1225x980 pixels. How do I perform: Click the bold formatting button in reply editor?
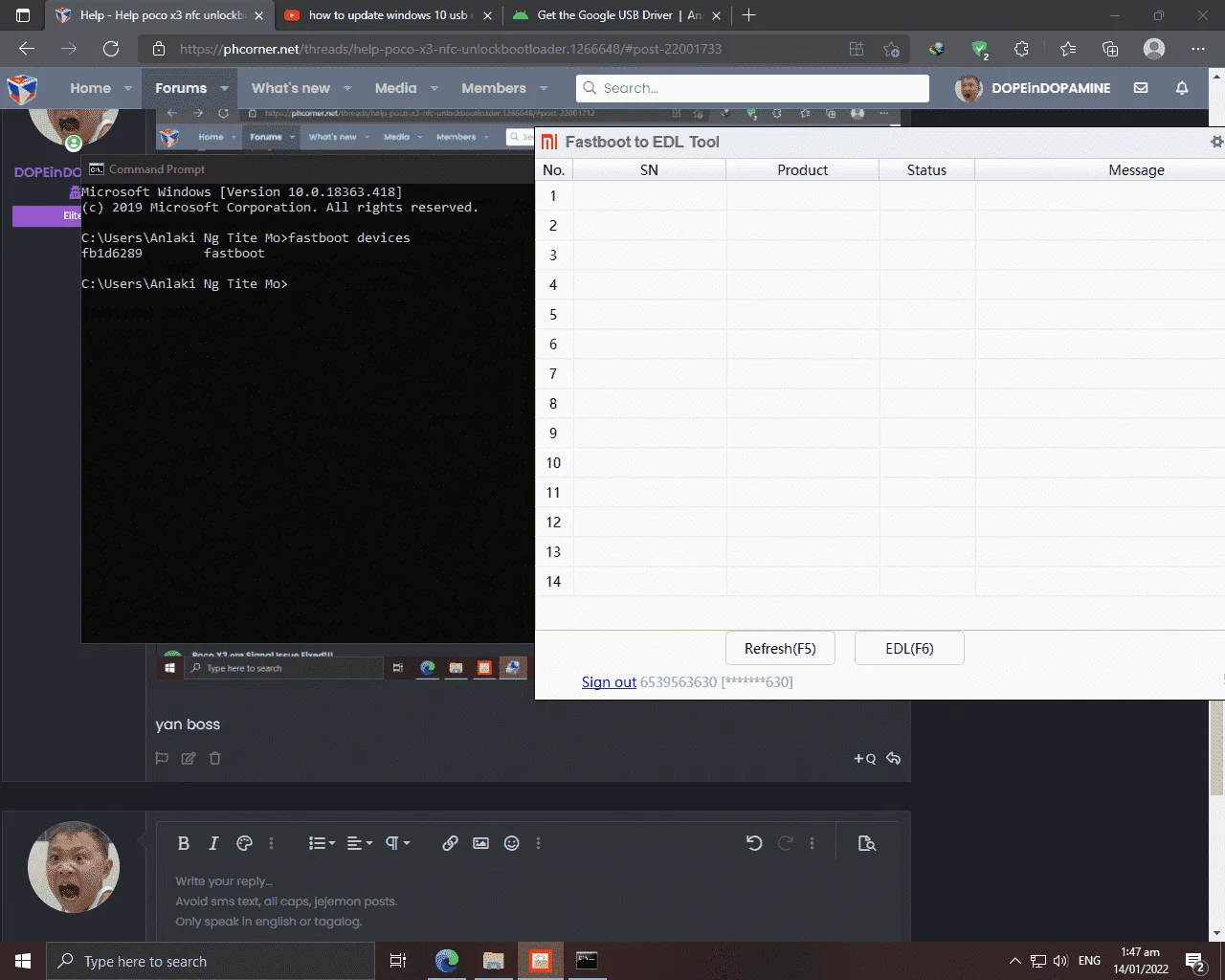click(x=184, y=843)
